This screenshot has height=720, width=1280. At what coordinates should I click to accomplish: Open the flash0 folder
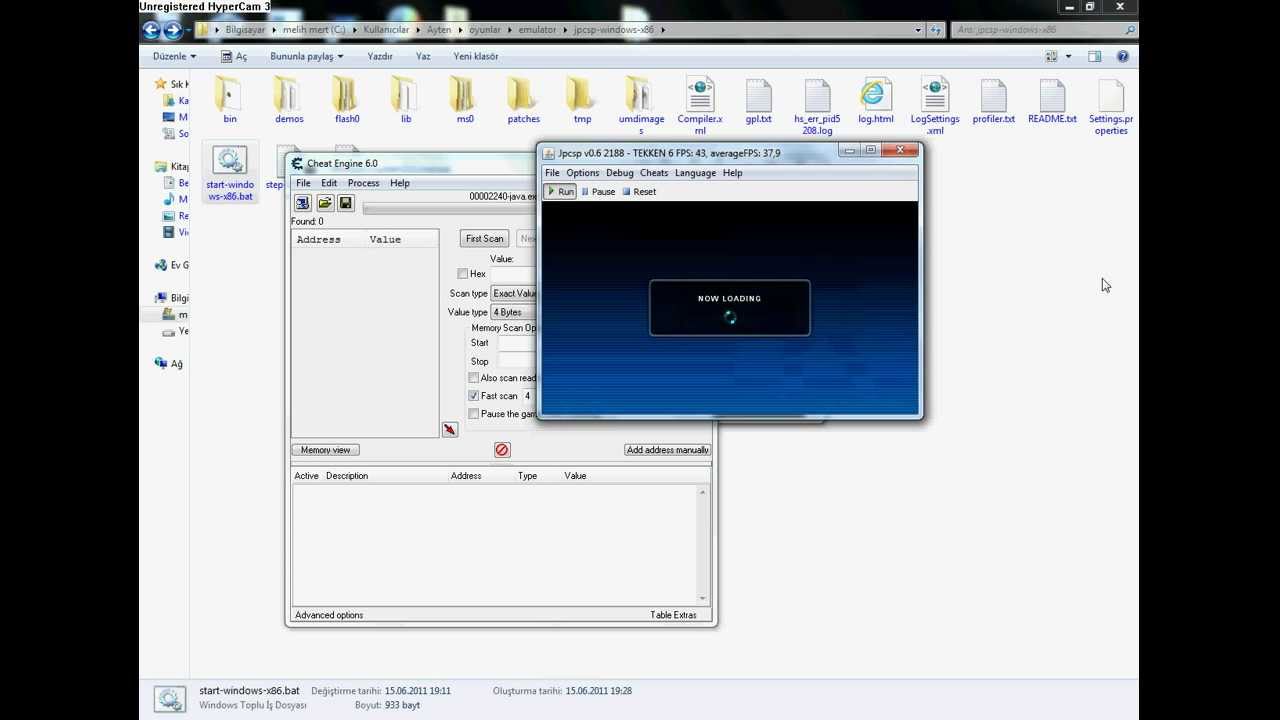point(347,100)
